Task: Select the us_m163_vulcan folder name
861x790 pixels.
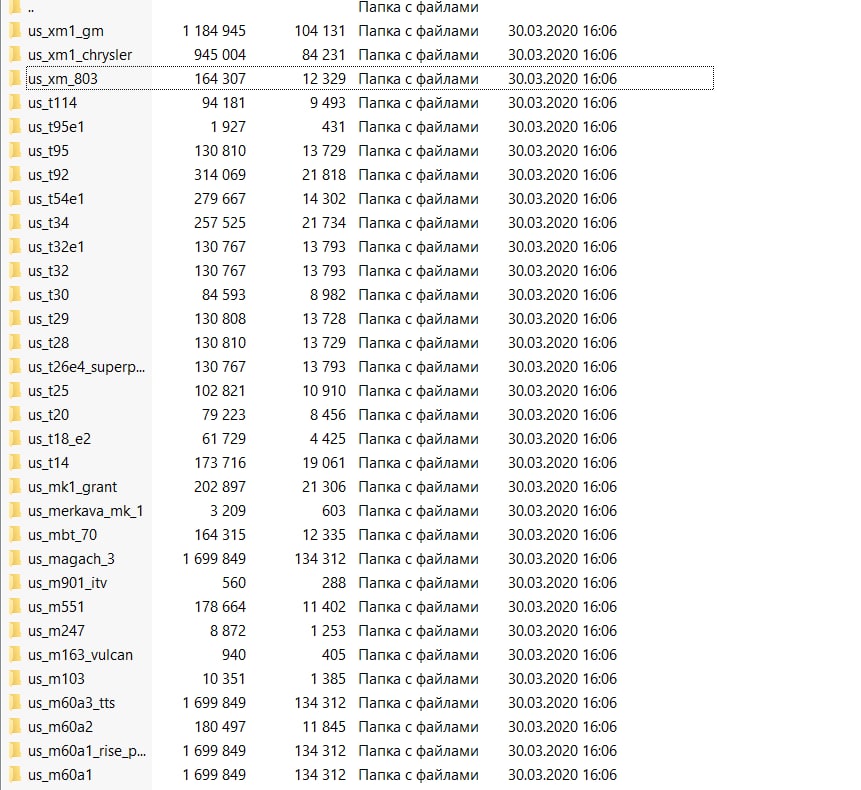Action: pos(80,655)
